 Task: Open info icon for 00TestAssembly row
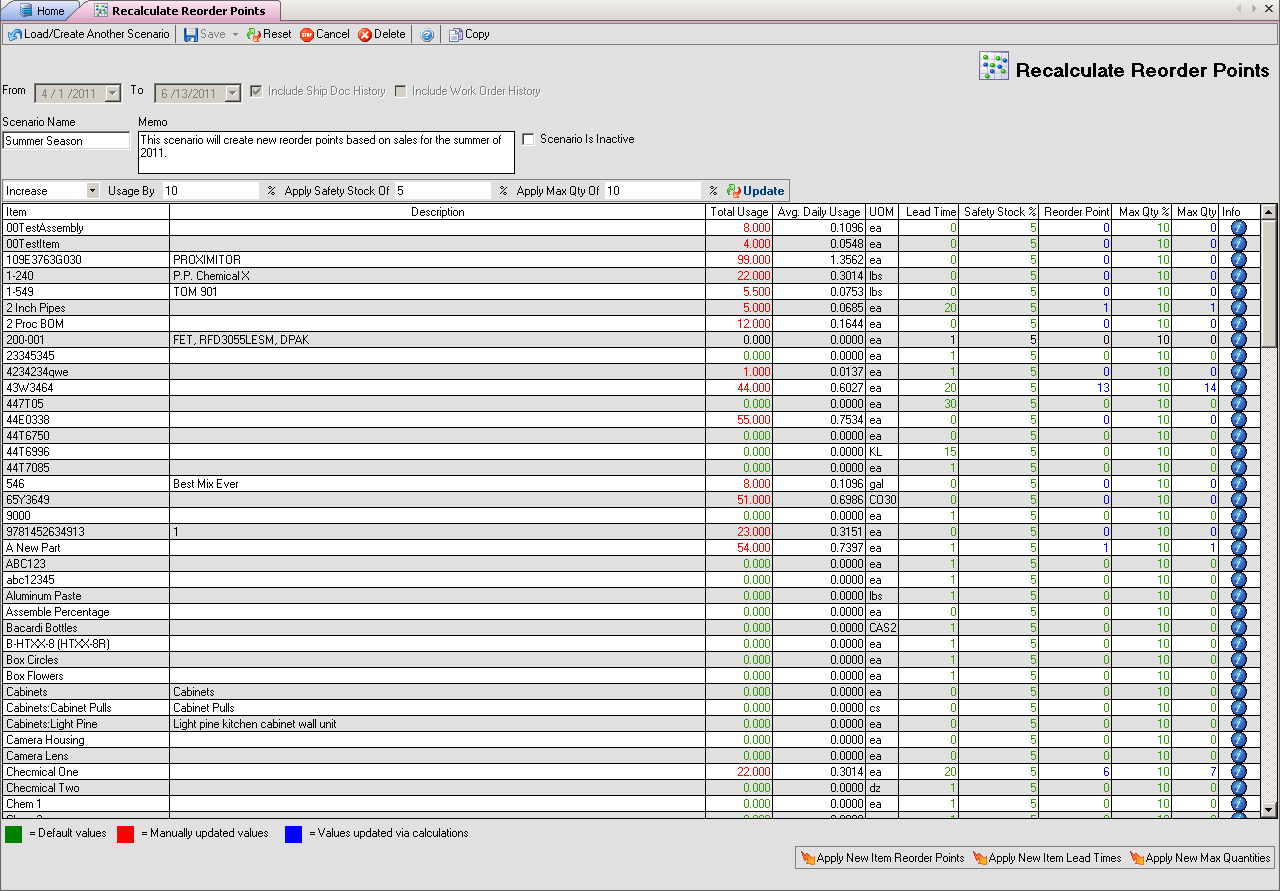click(1238, 228)
